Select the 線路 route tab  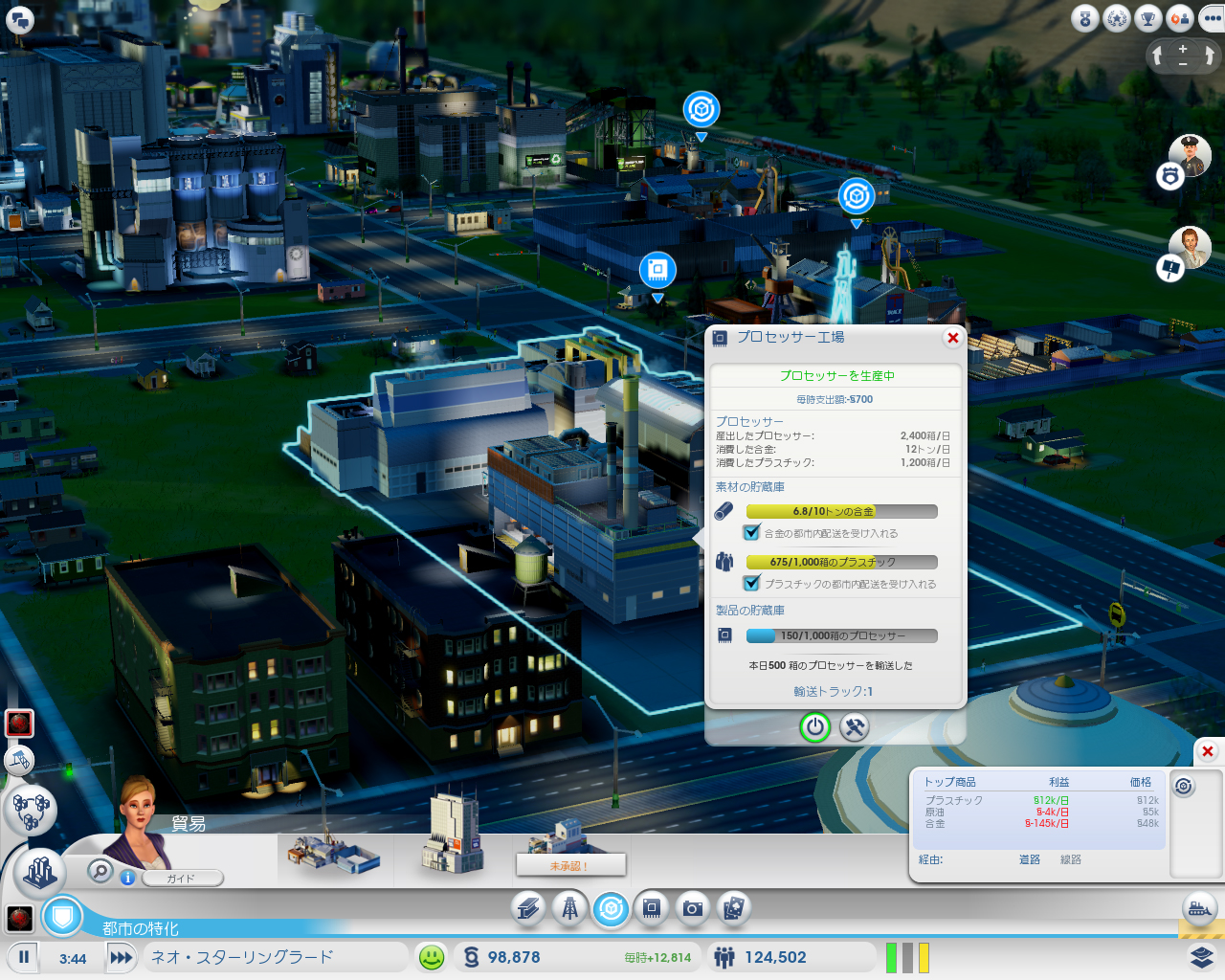coord(1070,859)
